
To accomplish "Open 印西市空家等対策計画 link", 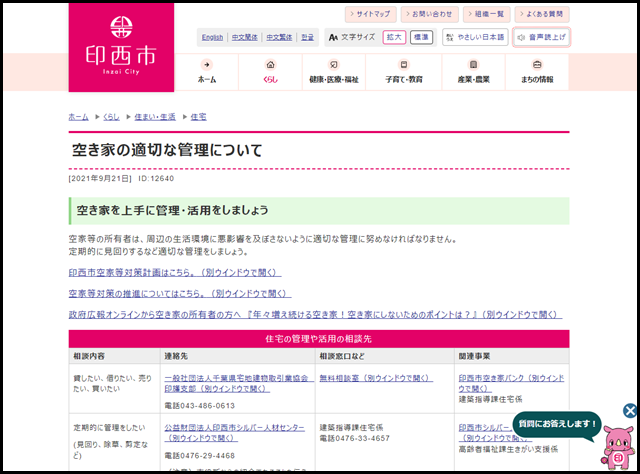I will click(174, 272).
